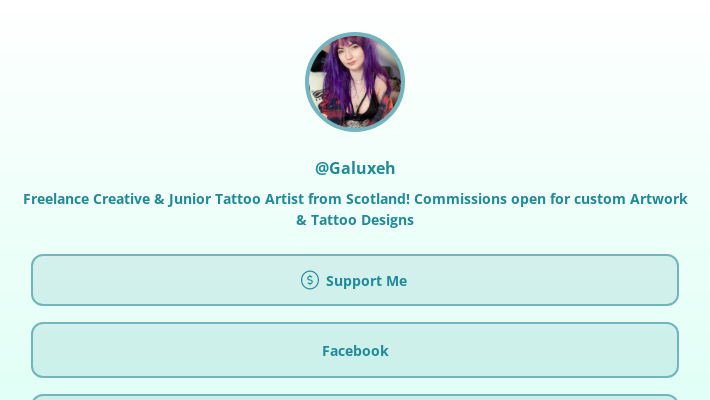Viewport: 710px width, 400px height.
Task: Click the "Facebook" label text
Action: [x=355, y=351]
